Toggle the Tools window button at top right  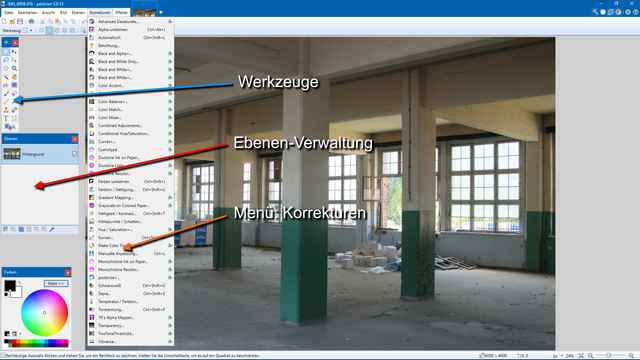595,12
